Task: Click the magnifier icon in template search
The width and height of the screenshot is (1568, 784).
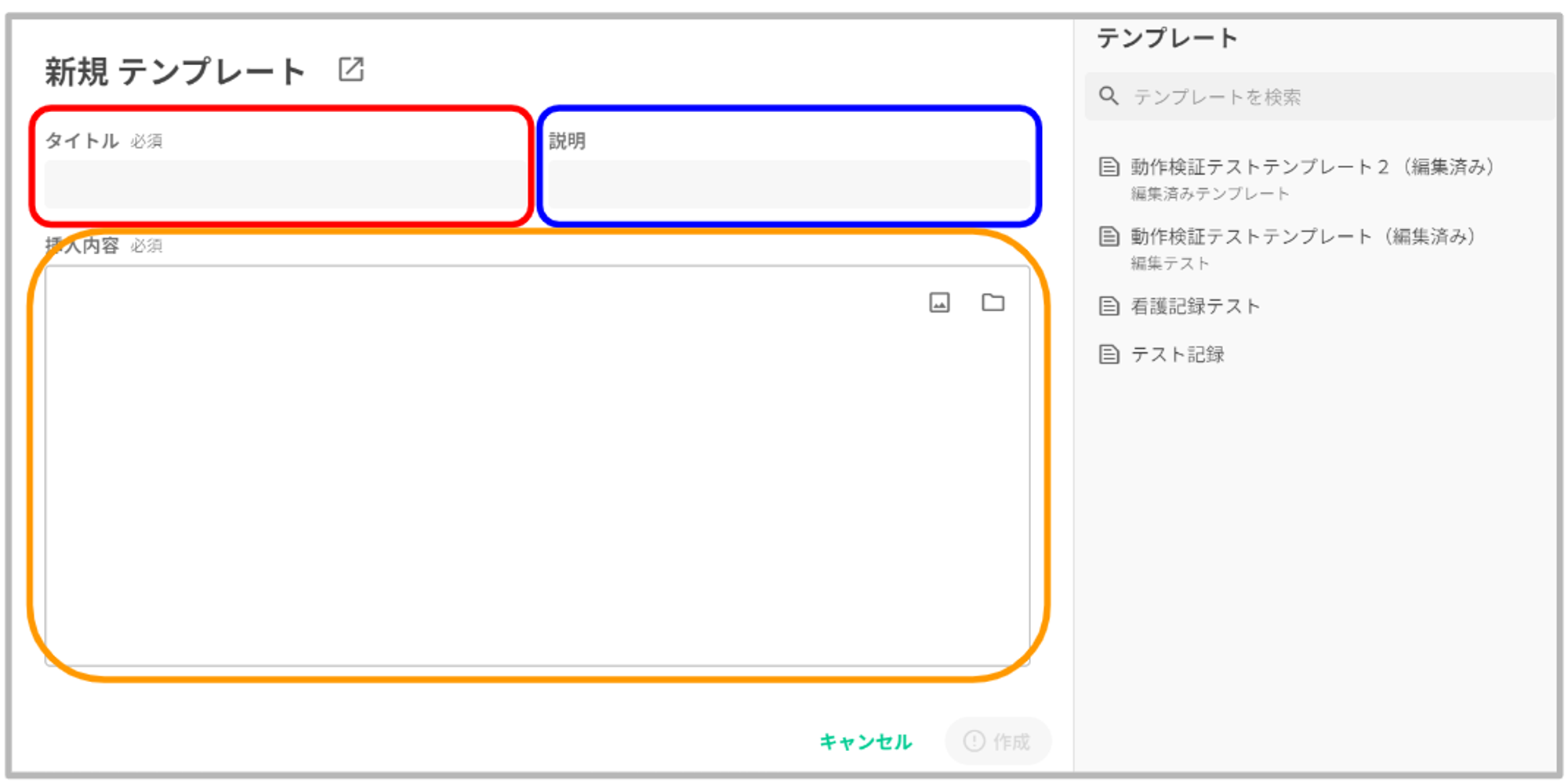Action: pos(1109,96)
